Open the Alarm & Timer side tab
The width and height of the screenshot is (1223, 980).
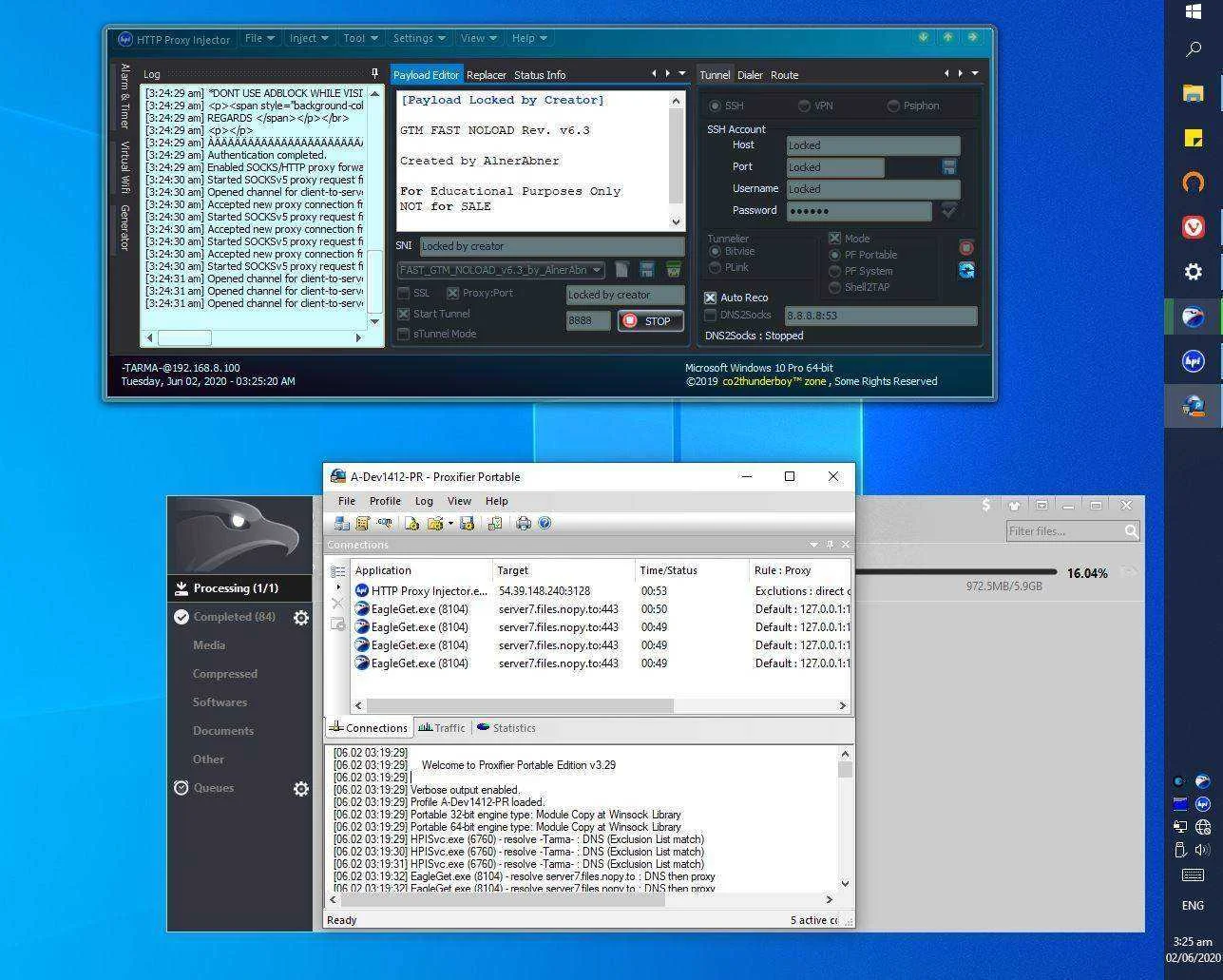pyautogui.click(x=124, y=96)
